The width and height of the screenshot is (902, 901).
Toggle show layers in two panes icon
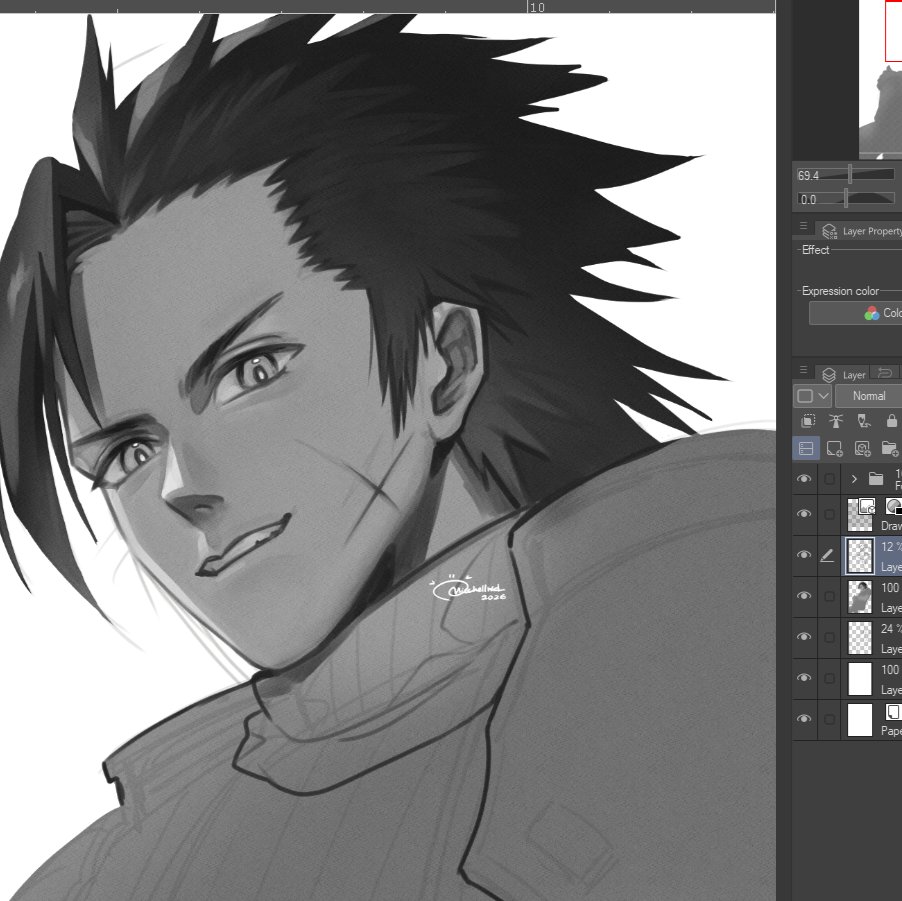click(806, 449)
